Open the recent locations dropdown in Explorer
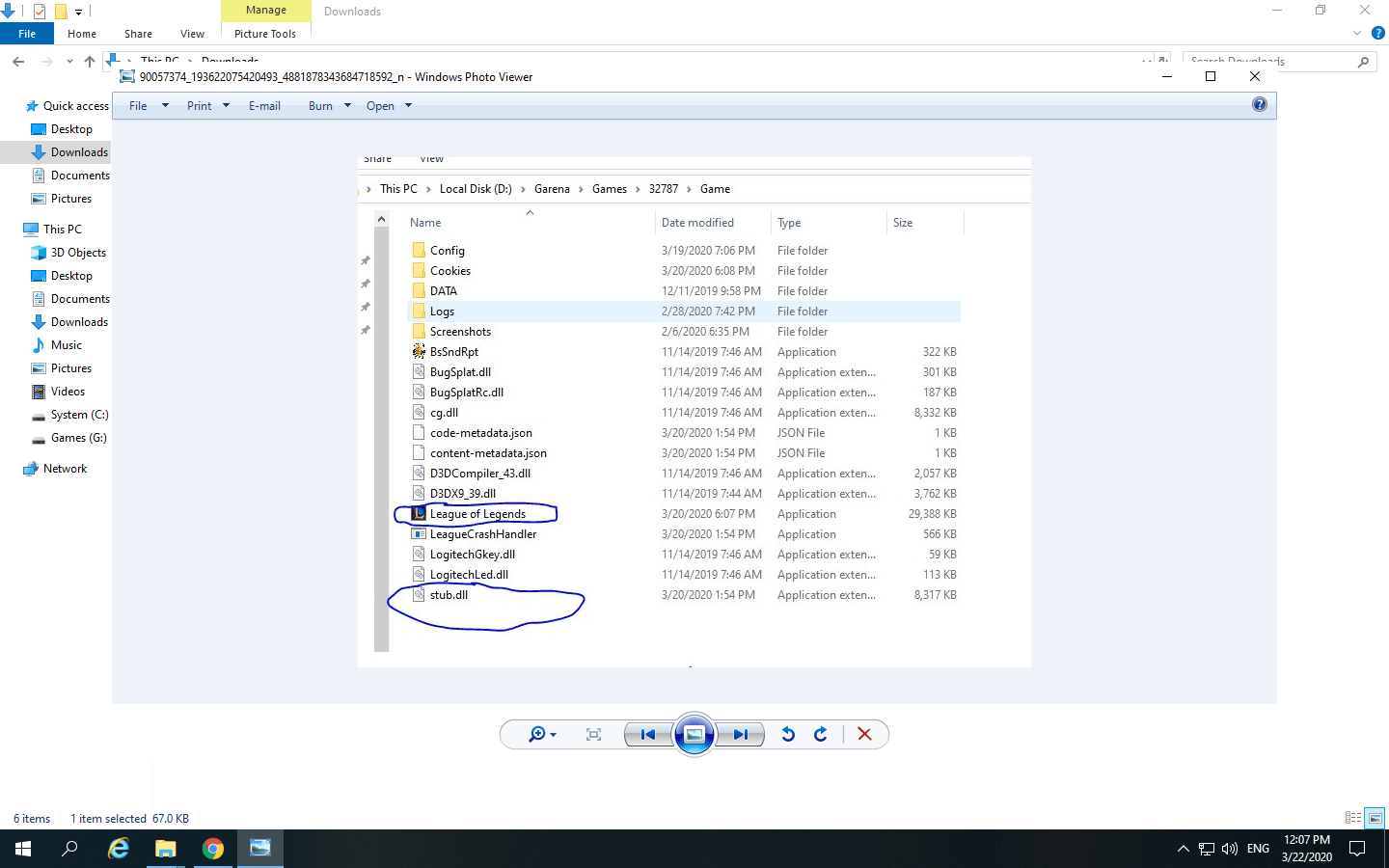This screenshot has width=1389, height=868. (69, 62)
